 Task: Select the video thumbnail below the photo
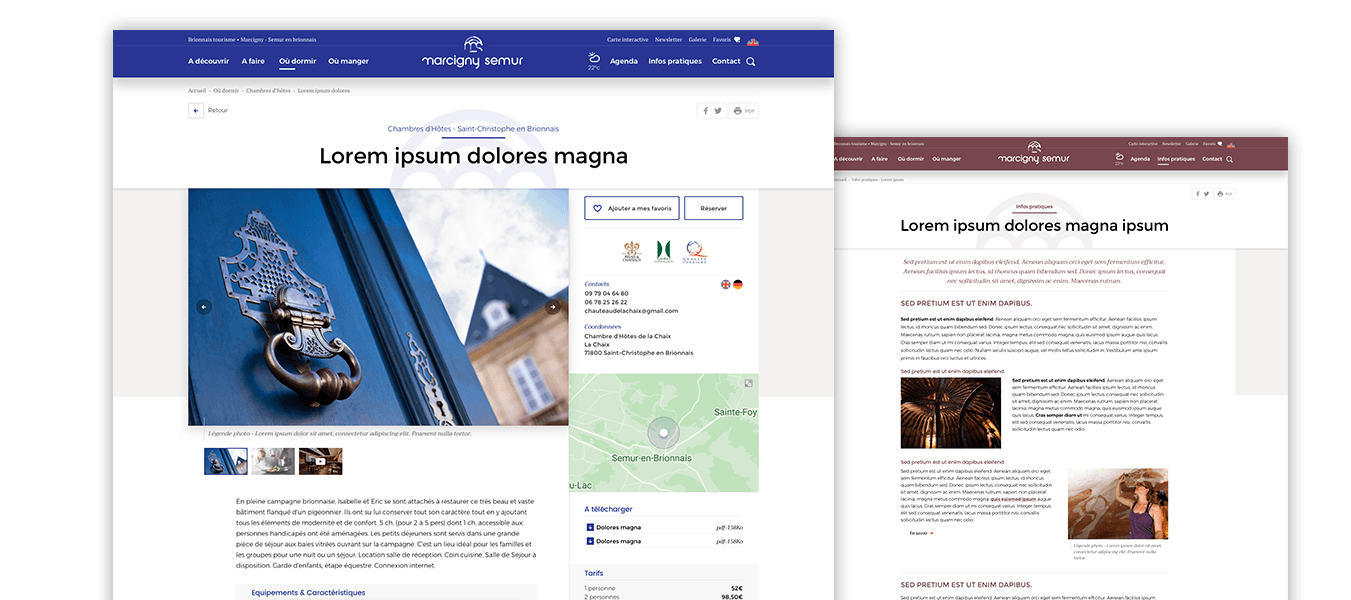[320, 461]
